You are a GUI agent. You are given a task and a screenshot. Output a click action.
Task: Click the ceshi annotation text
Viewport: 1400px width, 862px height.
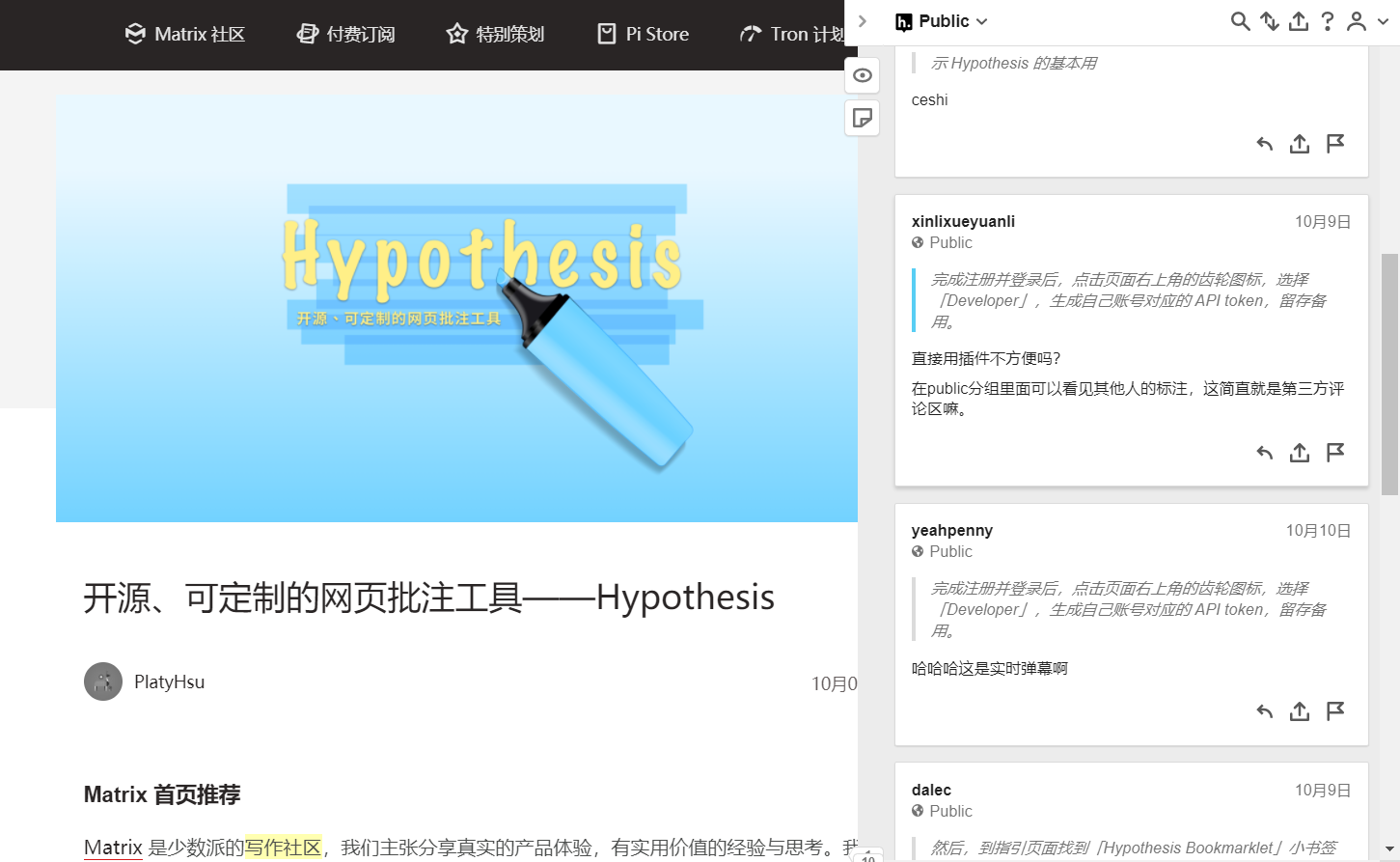coord(929,99)
